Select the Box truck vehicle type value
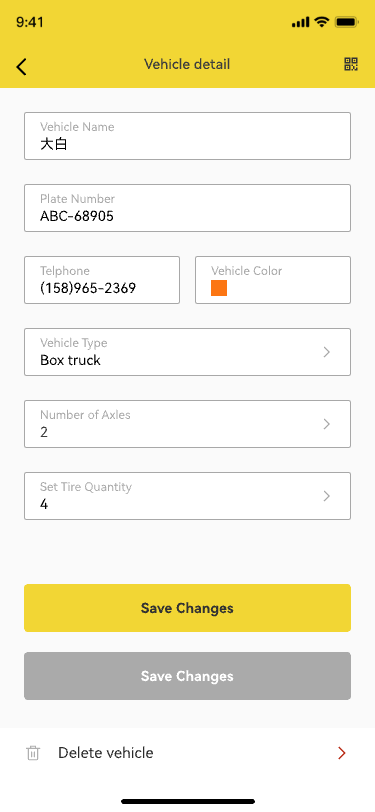This screenshot has width=375, height=812. (70, 360)
